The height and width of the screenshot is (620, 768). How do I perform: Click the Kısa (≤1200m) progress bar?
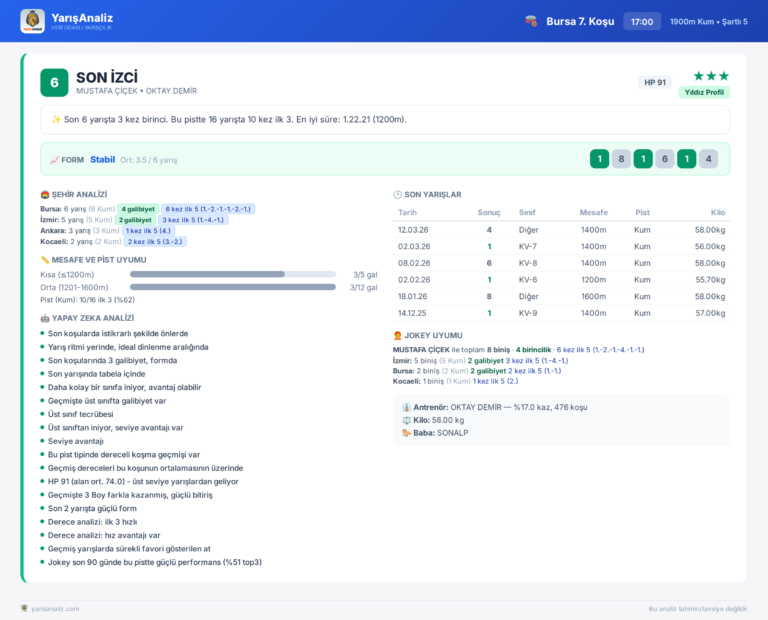click(x=233, y=274)
